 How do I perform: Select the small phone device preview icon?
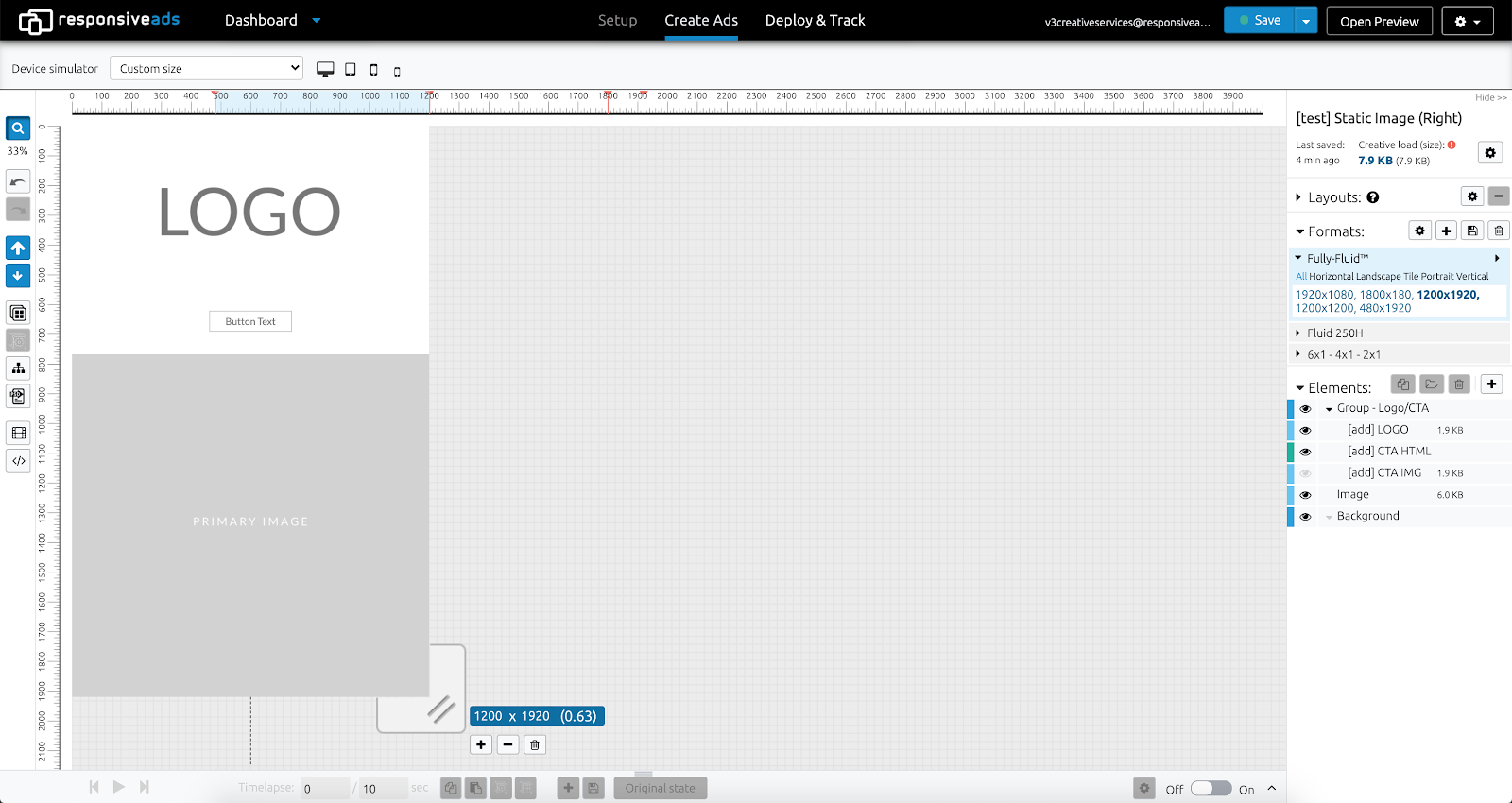pyautogui.click(x=397, y=71)
